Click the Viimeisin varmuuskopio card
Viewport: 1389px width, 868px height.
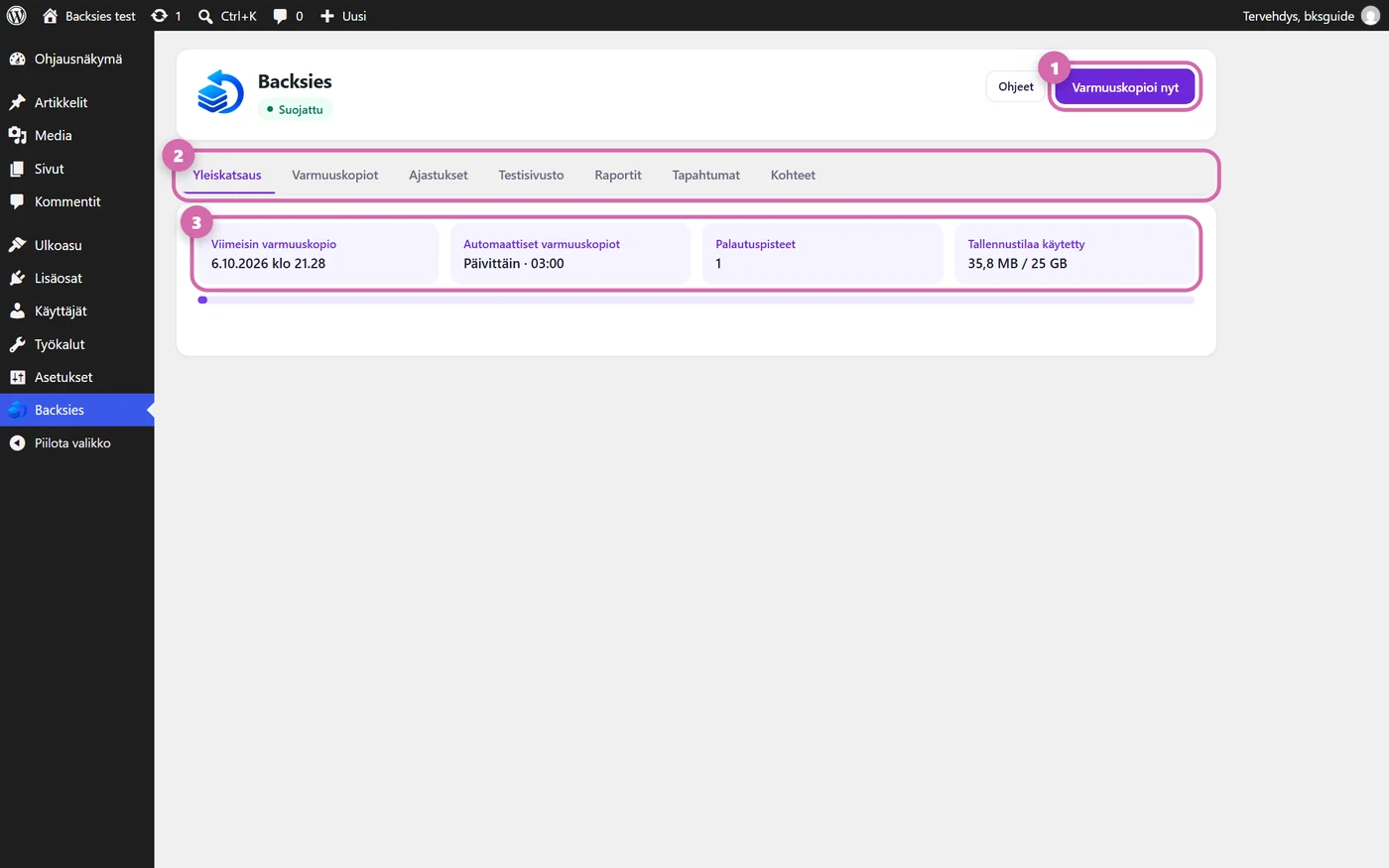(317, 254)
